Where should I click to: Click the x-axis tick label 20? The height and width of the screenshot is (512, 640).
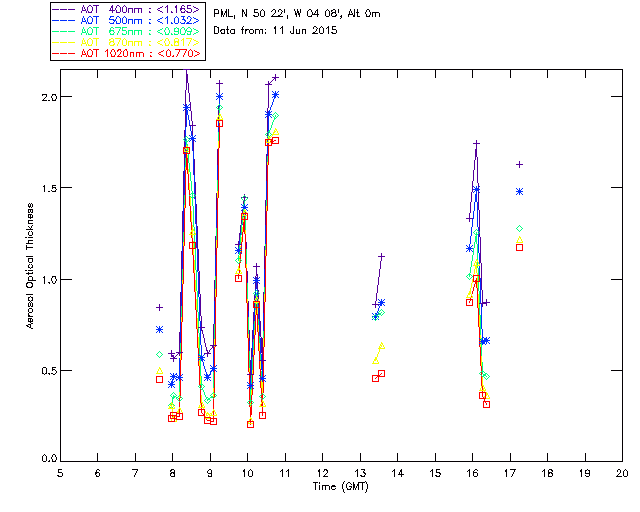[622, 473]
